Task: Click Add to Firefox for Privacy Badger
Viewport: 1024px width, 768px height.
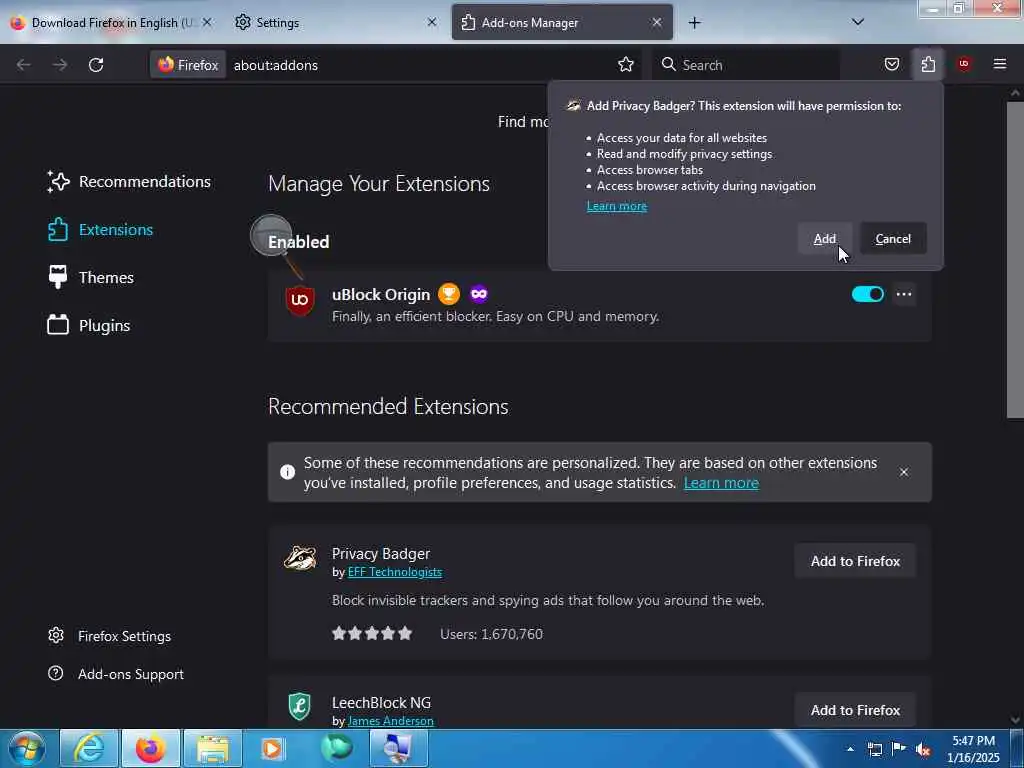Action: (855, 561)
